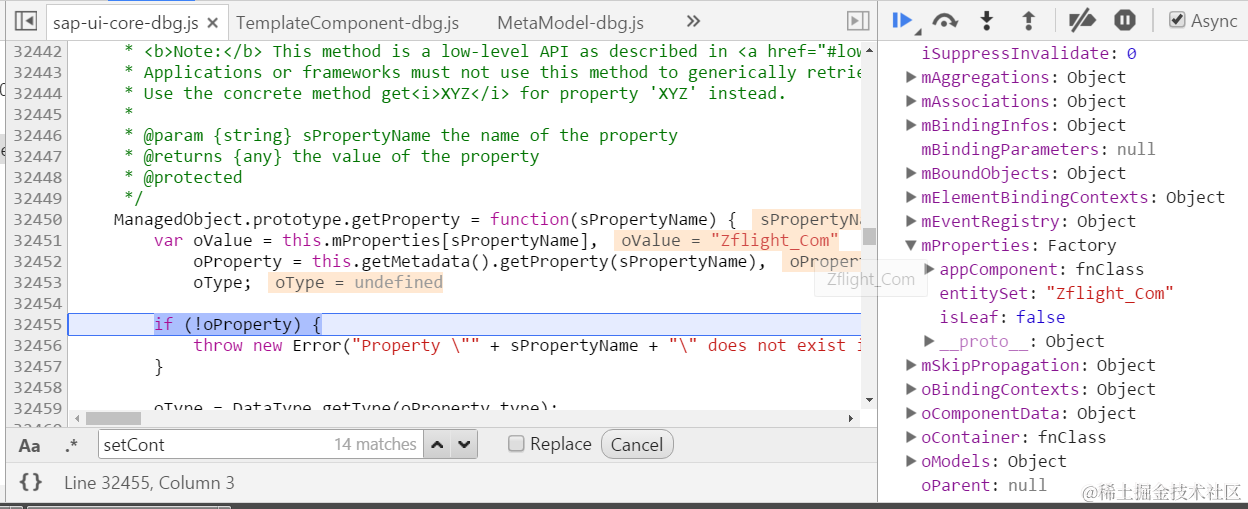Click getProperty function definition line

425,219
